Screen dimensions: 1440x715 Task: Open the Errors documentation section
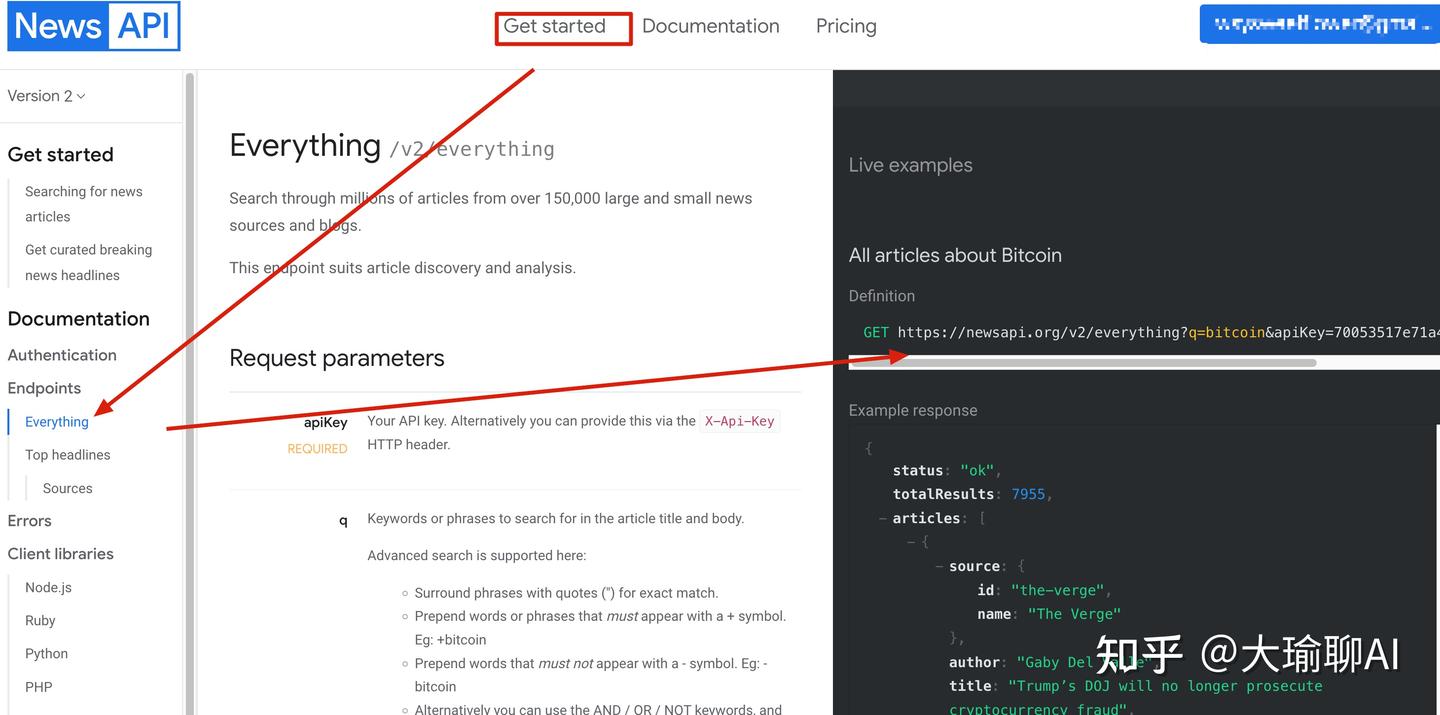[x=29, y=521]
